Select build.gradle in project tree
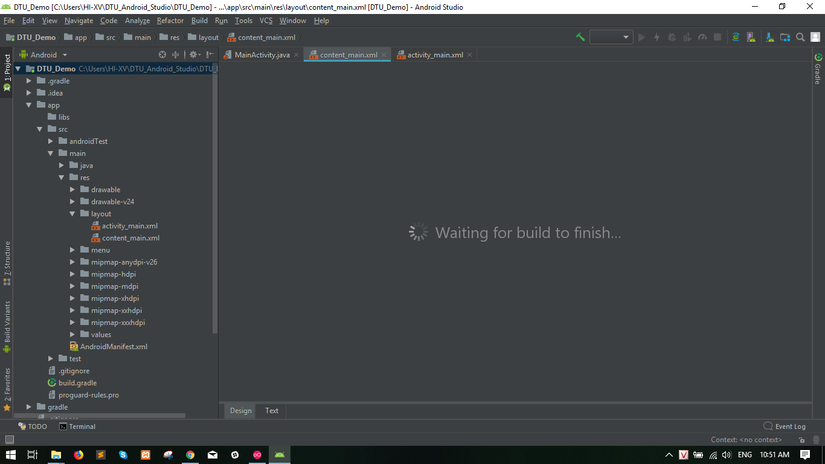 72,383
